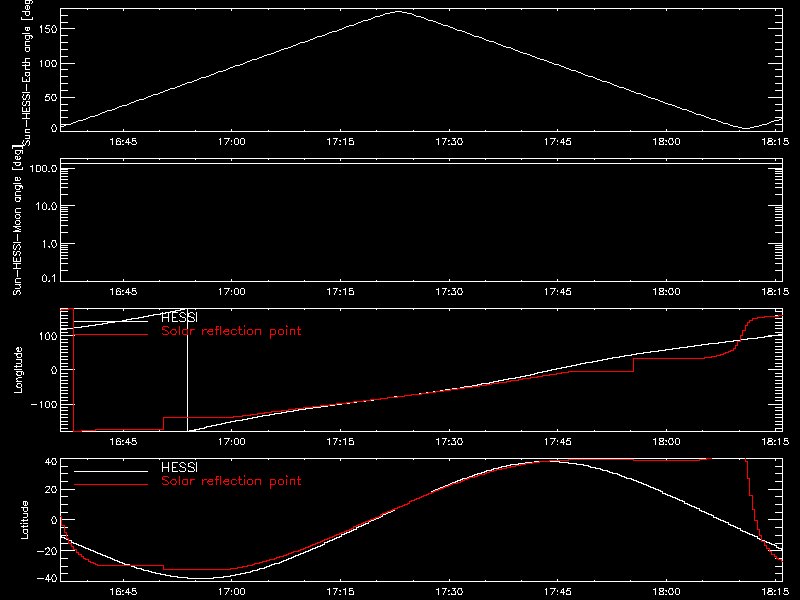800x600 pixels.
Task: Click the '20' tick on Latitude axis
Action: coord(51,490)
